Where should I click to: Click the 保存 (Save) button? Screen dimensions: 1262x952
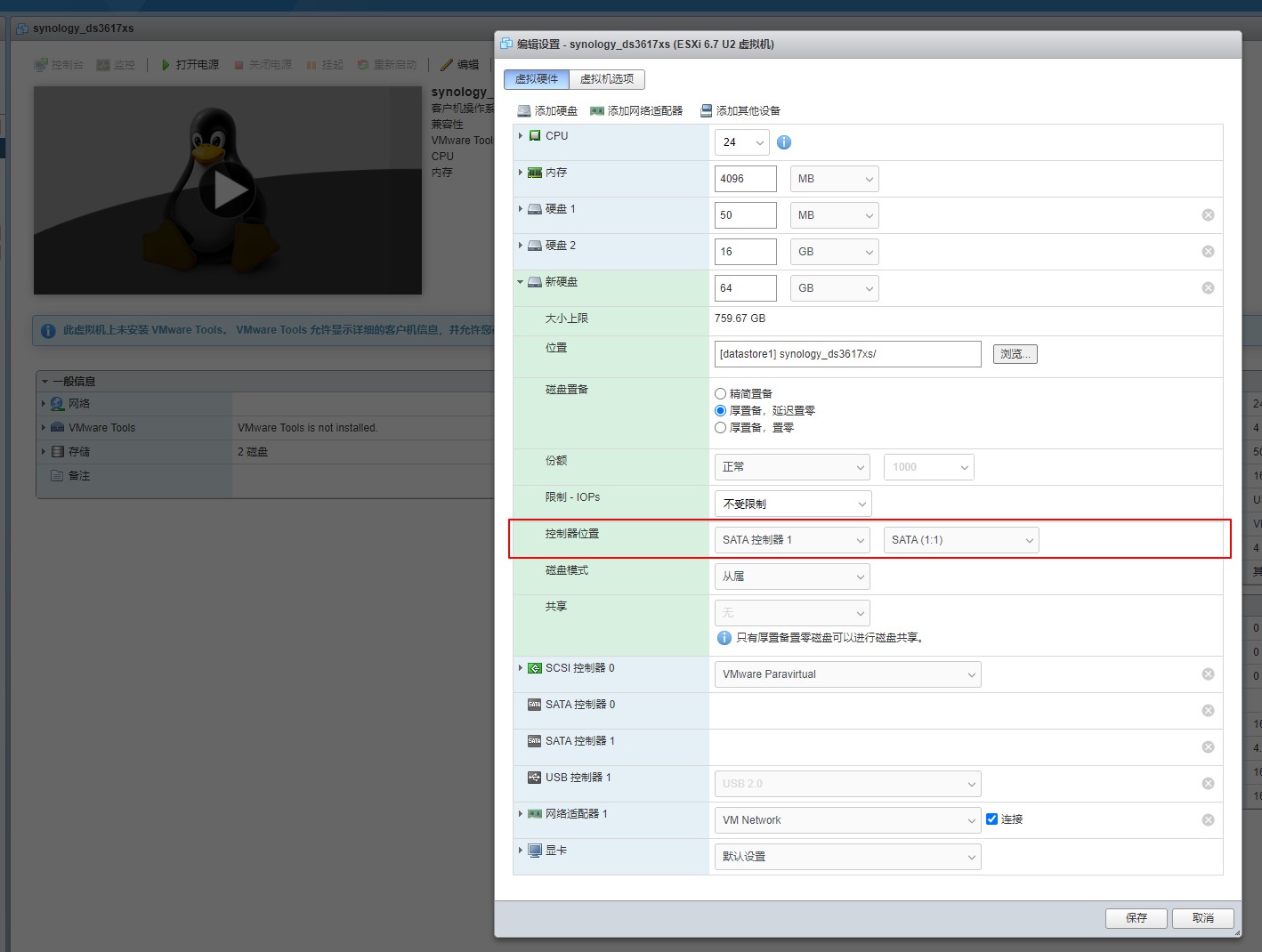pyautogui.click(x=1136, y=918)
